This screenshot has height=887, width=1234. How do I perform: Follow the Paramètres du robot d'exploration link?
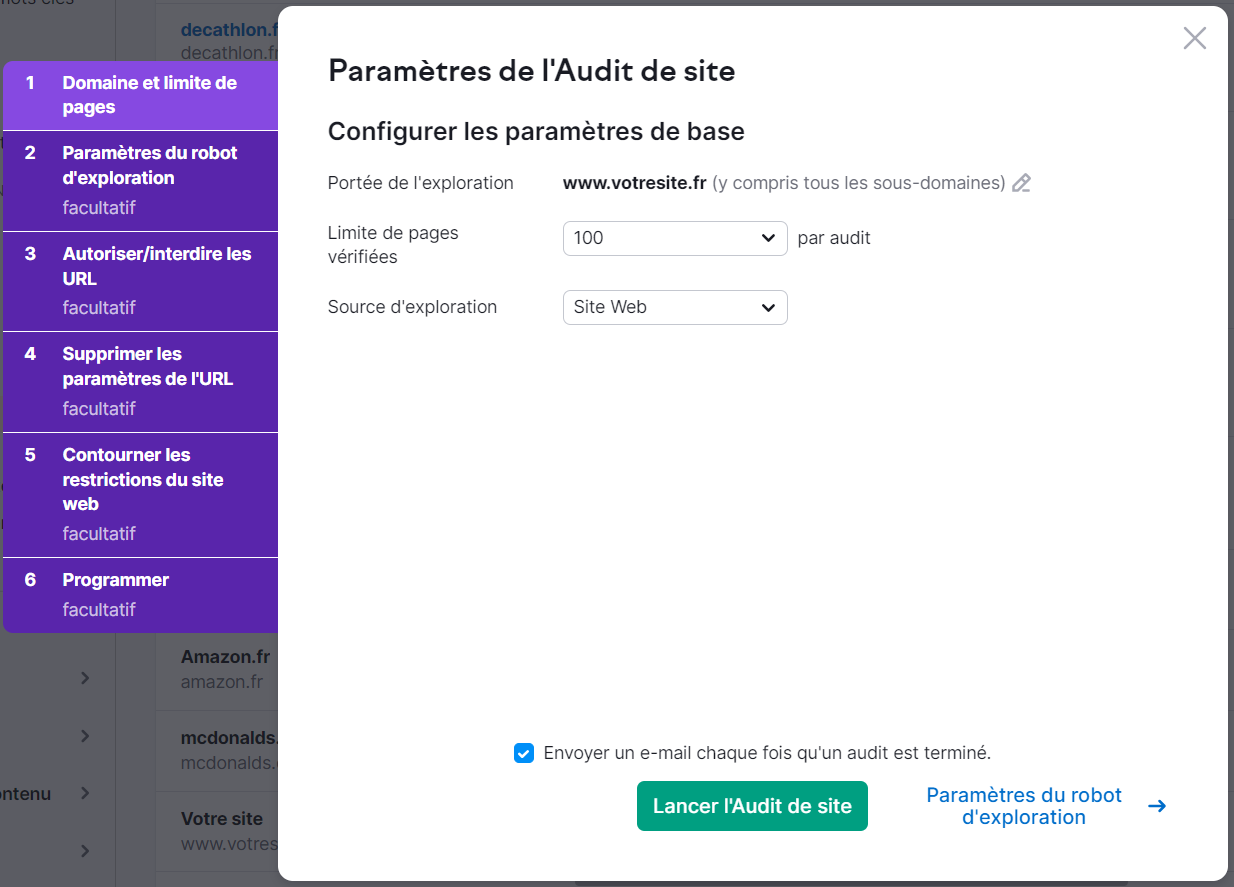[x=1023, y=805]
